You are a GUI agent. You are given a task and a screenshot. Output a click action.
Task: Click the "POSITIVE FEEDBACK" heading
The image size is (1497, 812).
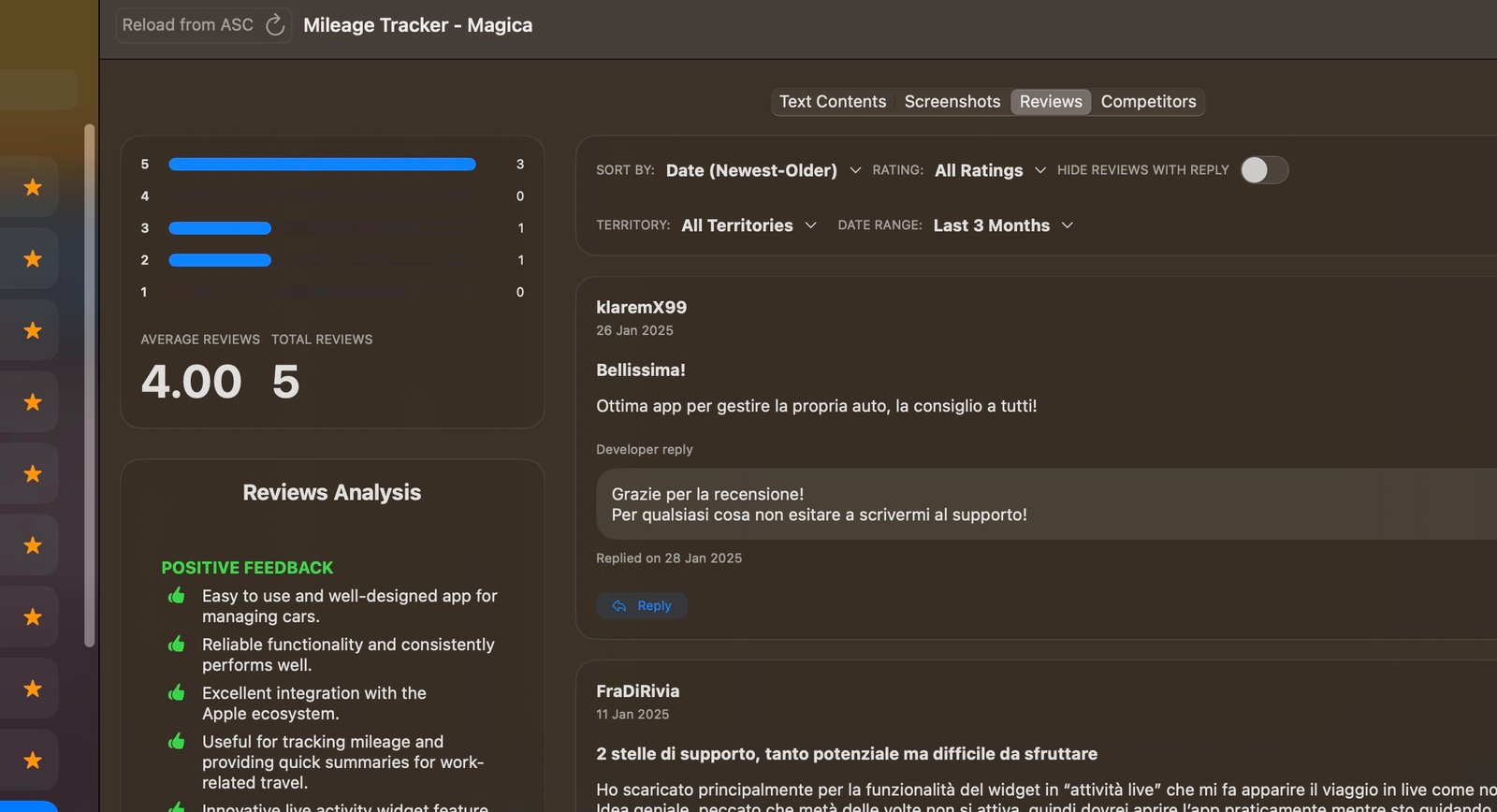247,568
